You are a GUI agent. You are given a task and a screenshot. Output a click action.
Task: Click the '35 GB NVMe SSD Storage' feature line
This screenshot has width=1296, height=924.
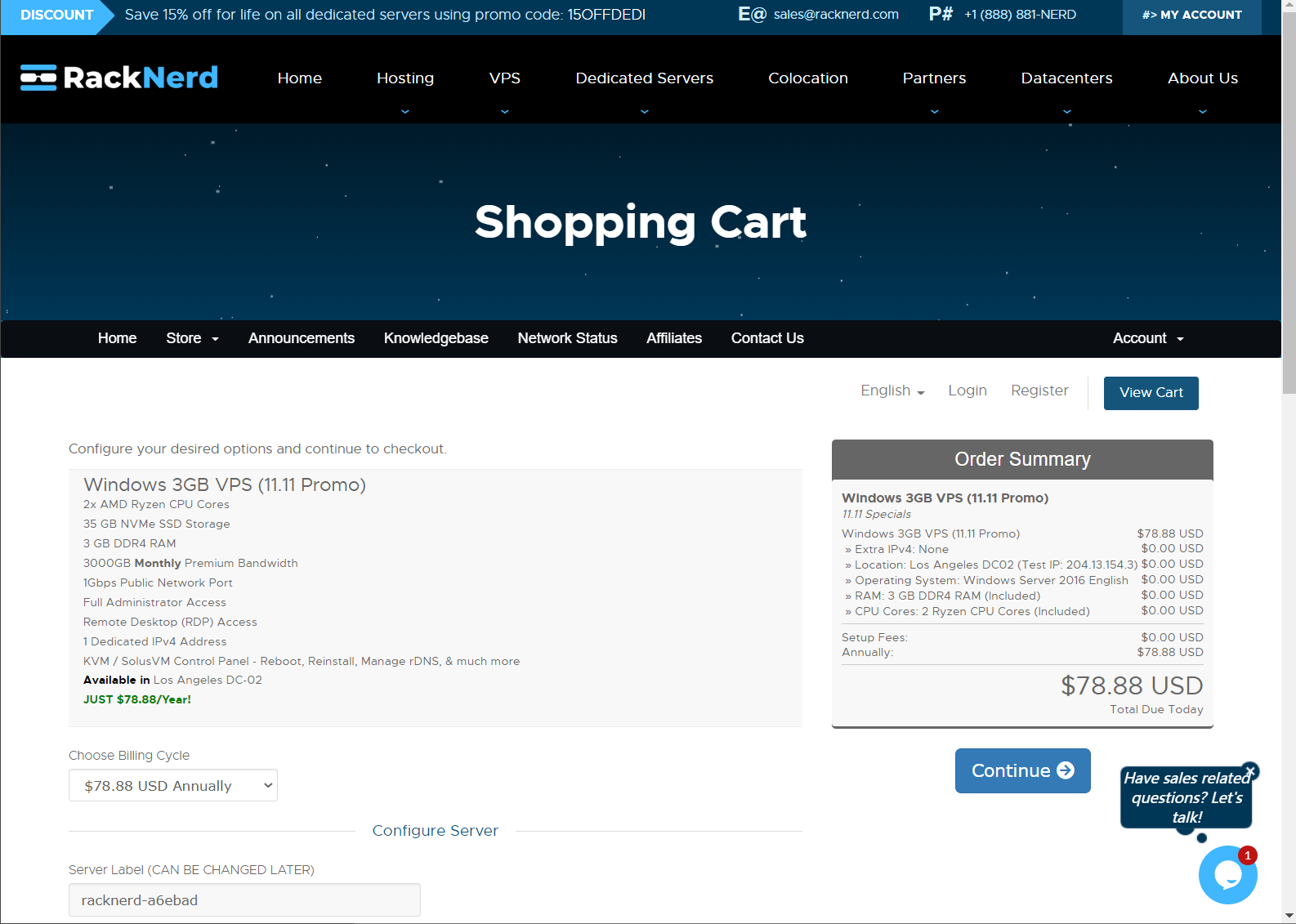tap(157, 524)
